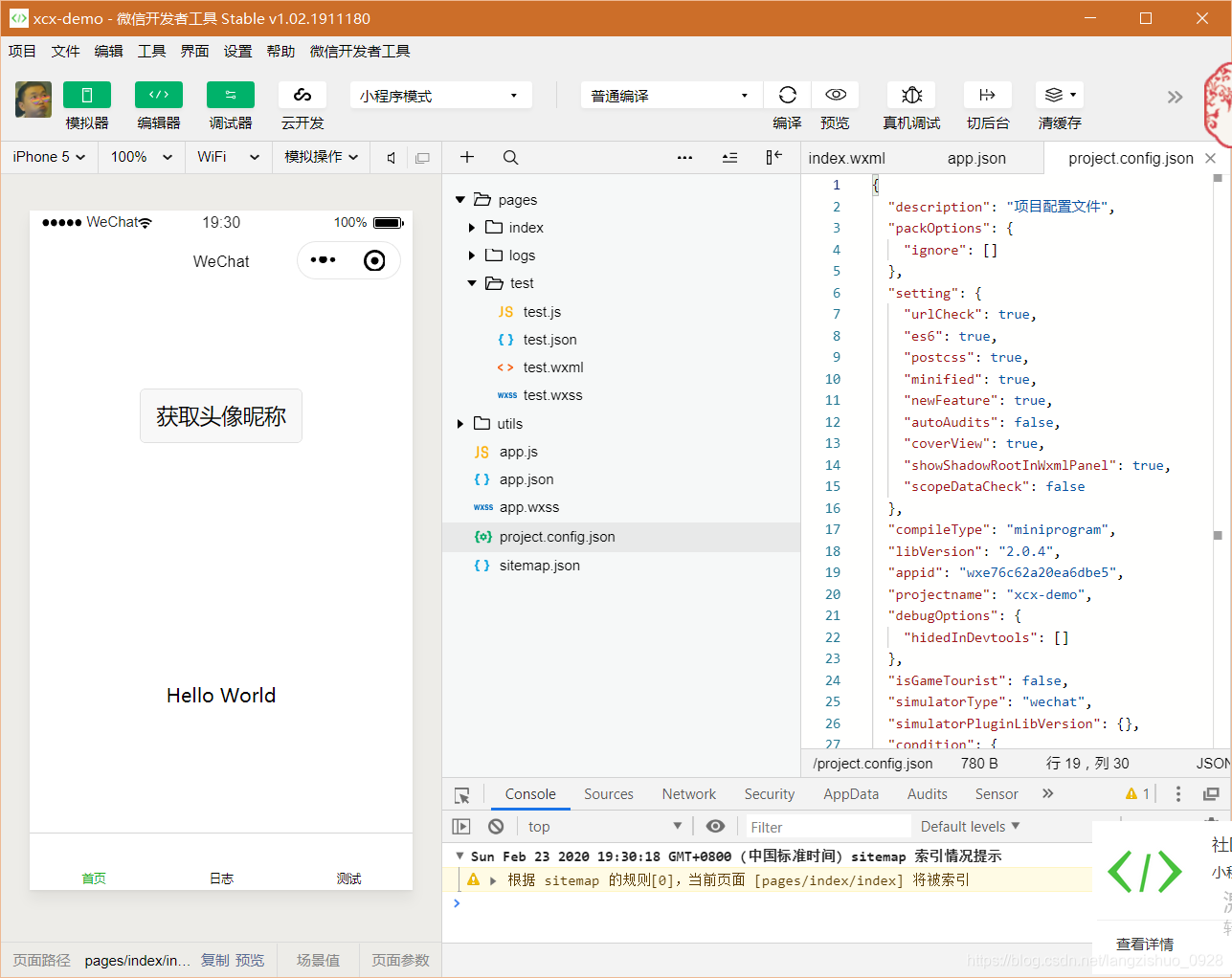Switch to index.wxml editor tab
The image size is (1232, 978).
(847, 158)
